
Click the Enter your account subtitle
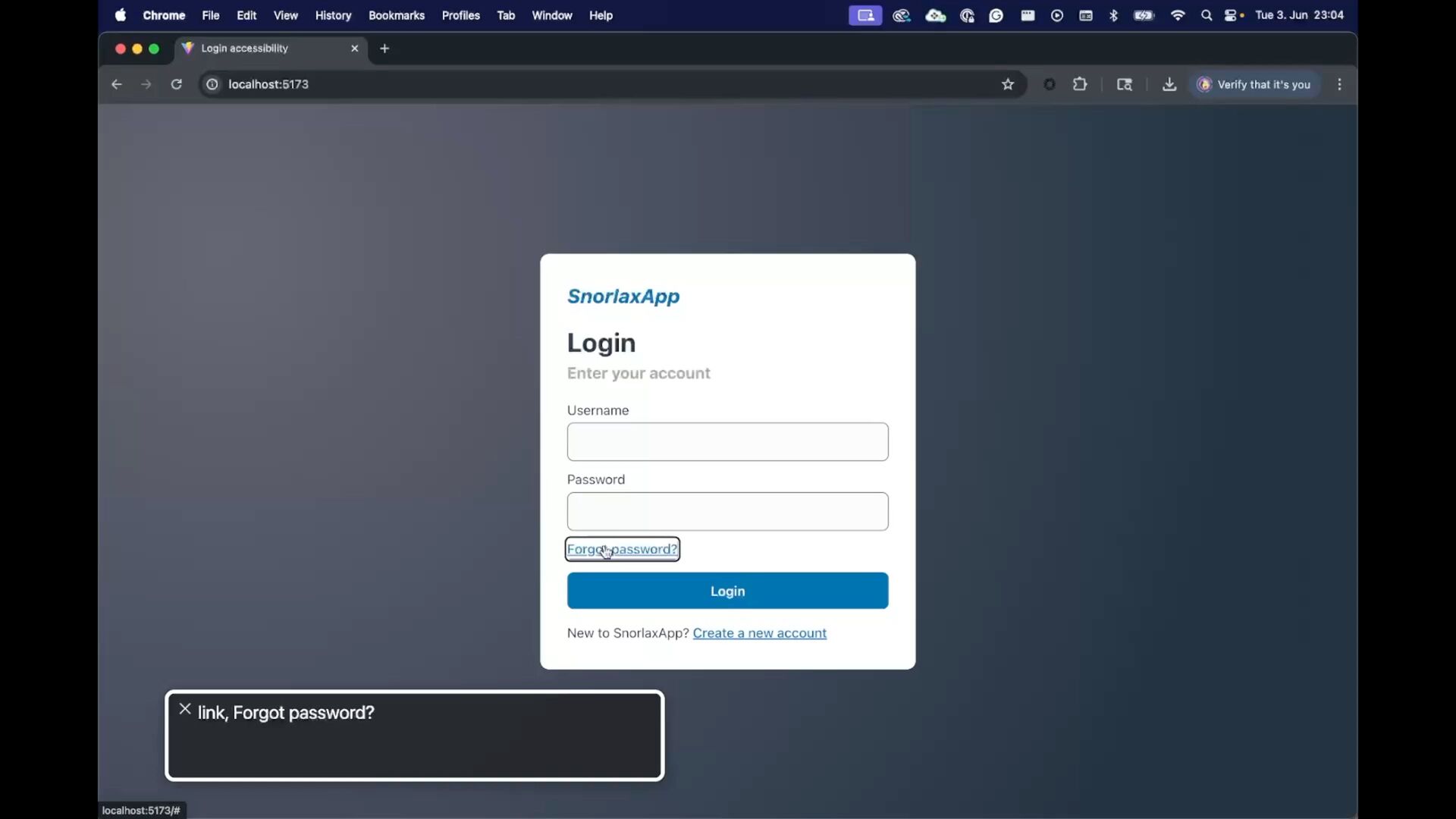point(639,373)
